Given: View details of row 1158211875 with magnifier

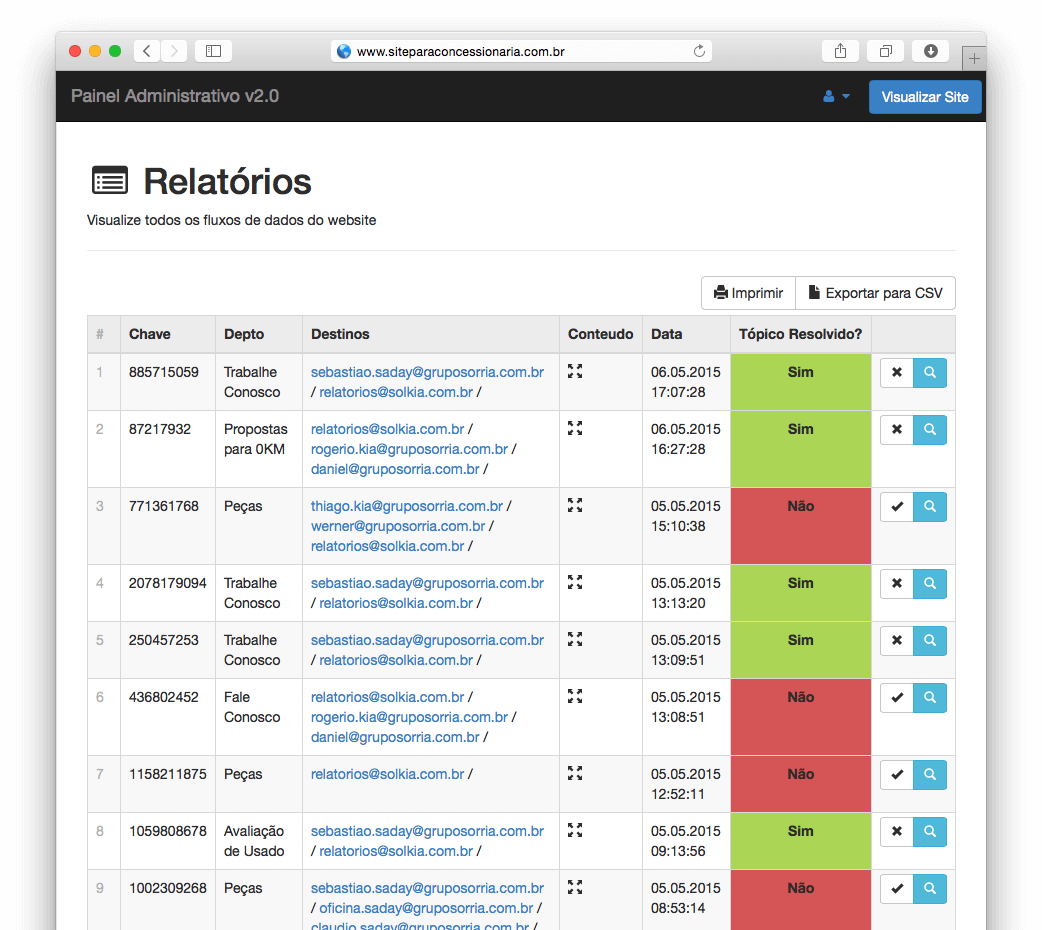Looking at the screenshot, I should [x=930, y=775].
